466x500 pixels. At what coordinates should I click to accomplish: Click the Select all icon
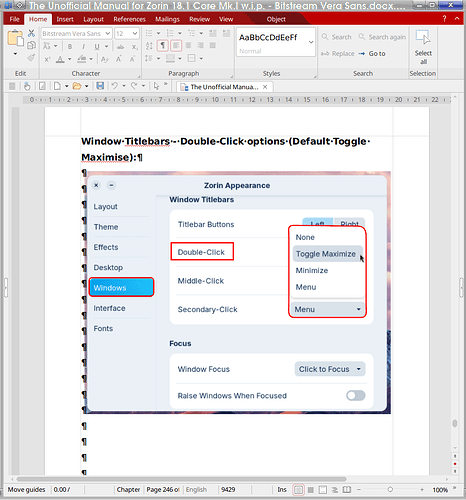tap(423, 47)
